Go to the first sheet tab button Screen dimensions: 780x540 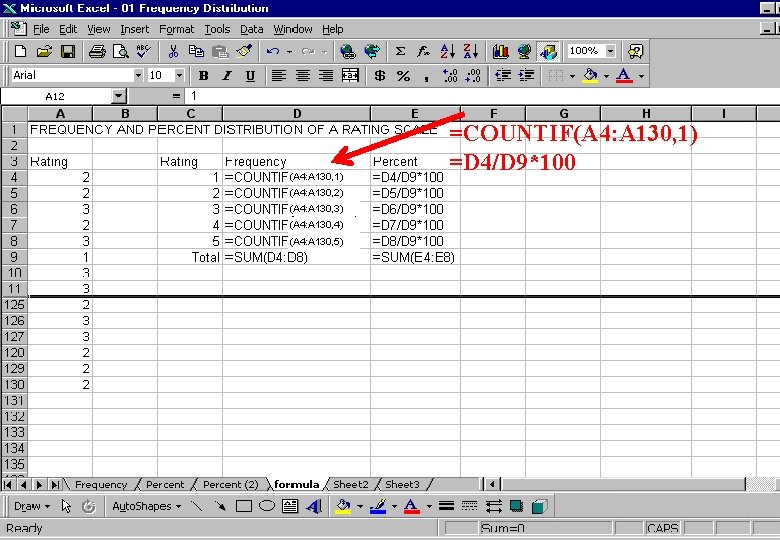tap(8, 484)
